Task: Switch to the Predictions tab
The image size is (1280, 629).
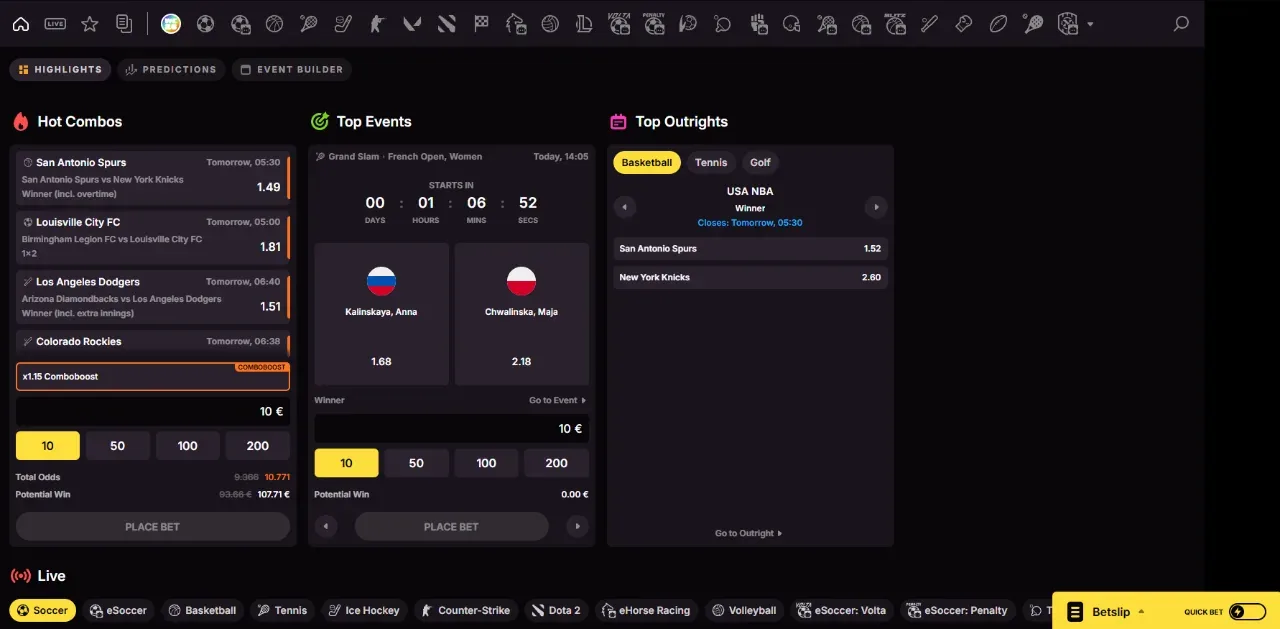Action: [171, 69]
